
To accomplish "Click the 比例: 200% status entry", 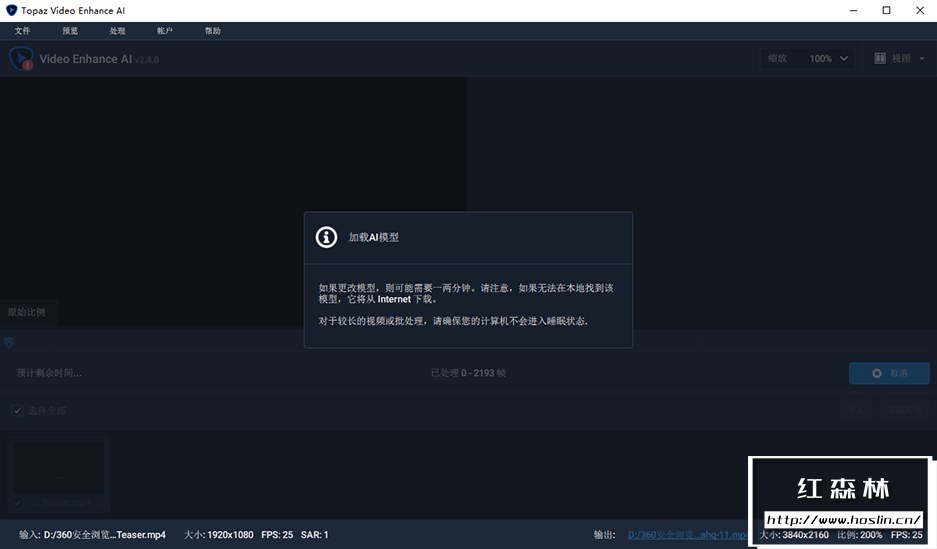I will tap(859, 535).
